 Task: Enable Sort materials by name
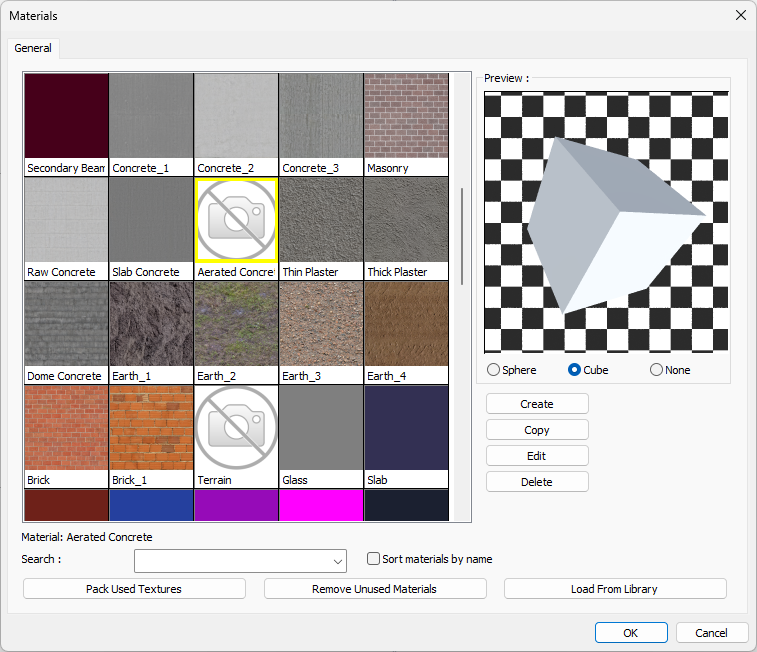(x=374, y=559)
